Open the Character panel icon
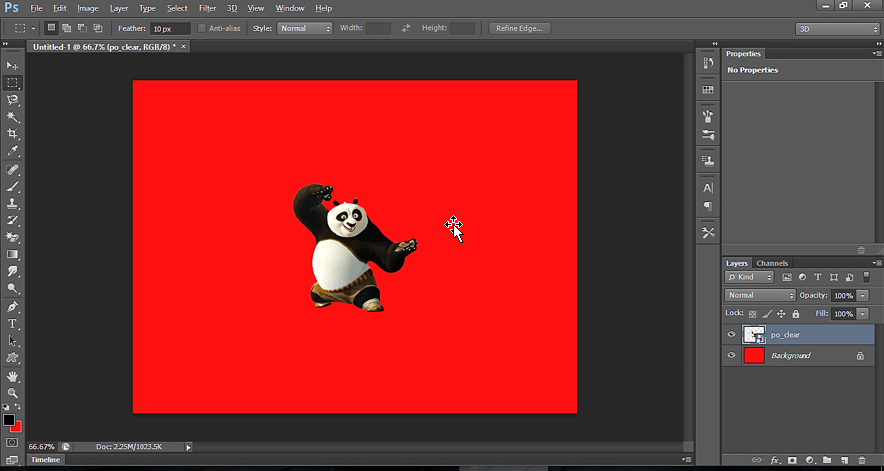 tap(708, 188)
